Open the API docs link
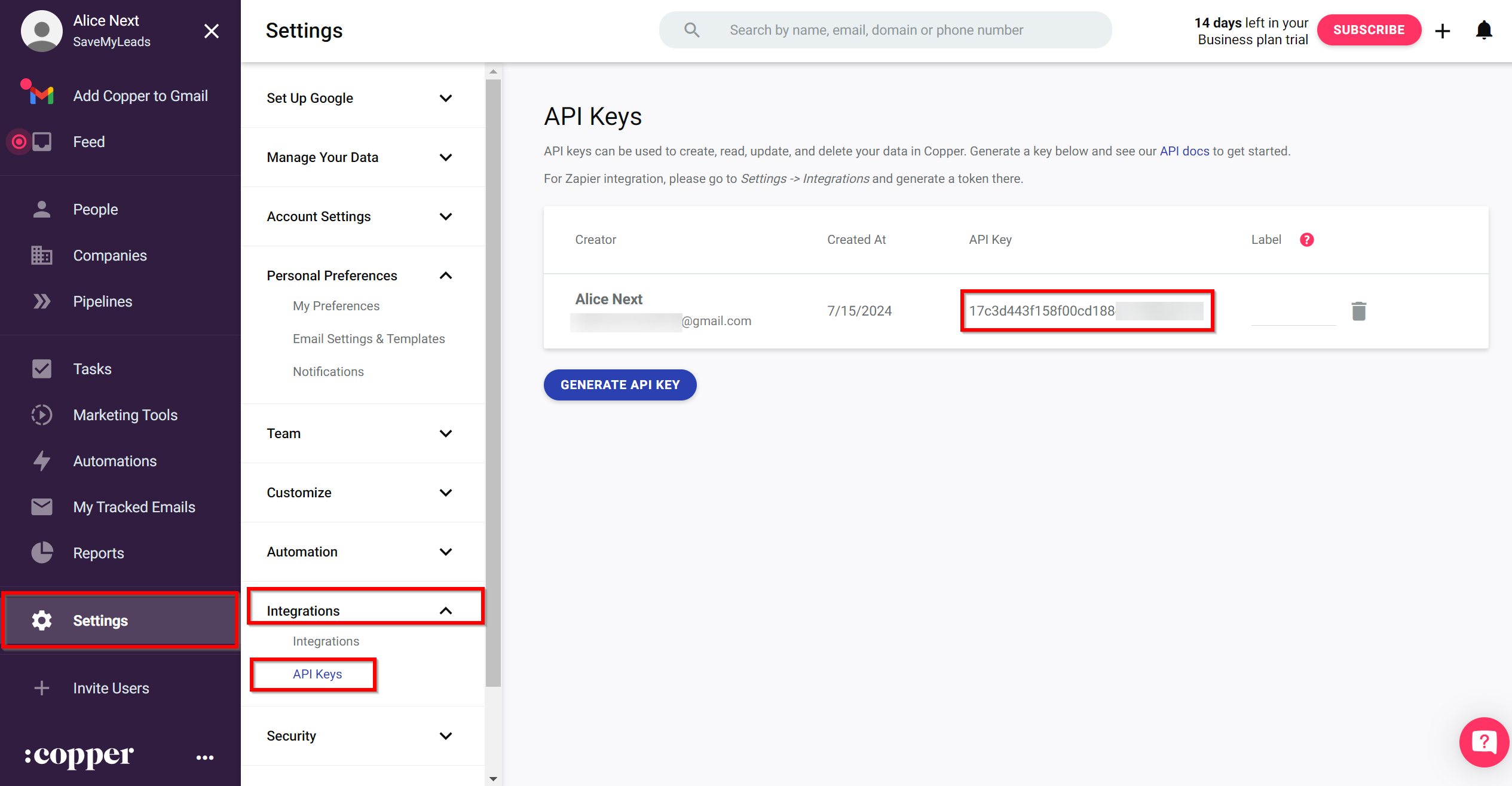Viewport: 1512px width, 786px height. point(1184,151)
